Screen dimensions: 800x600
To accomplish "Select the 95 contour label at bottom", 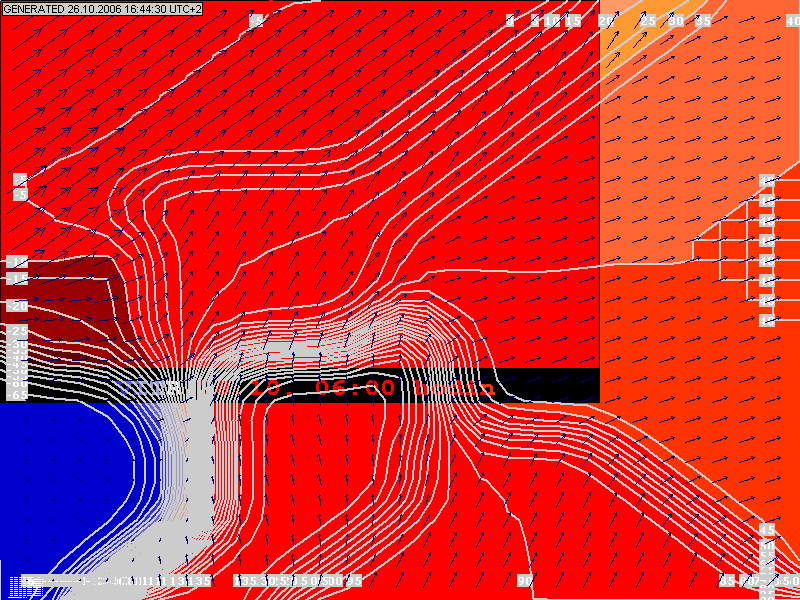I will pos(353,580).
